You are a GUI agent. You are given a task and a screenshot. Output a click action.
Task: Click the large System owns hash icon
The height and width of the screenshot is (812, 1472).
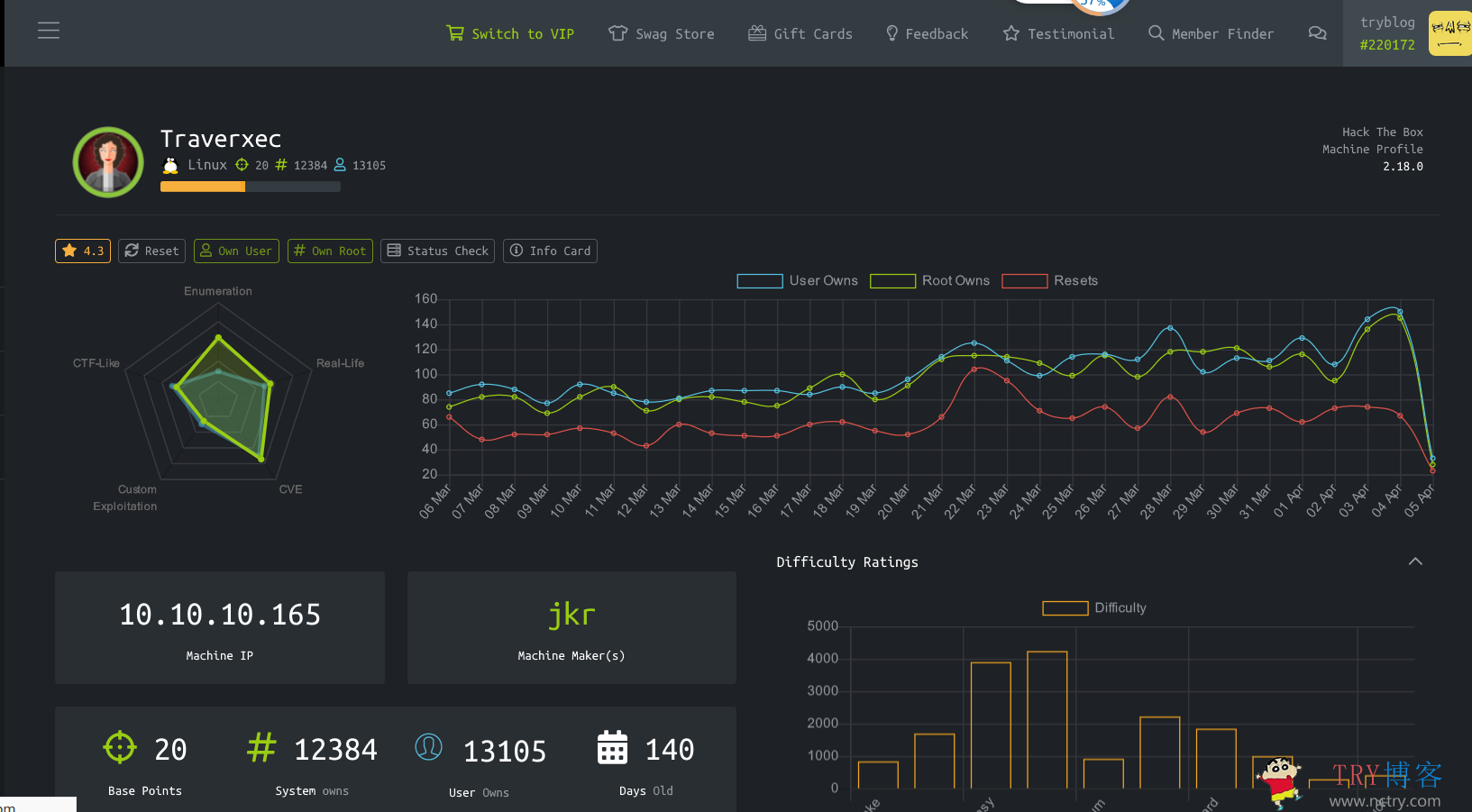(261, 747)
